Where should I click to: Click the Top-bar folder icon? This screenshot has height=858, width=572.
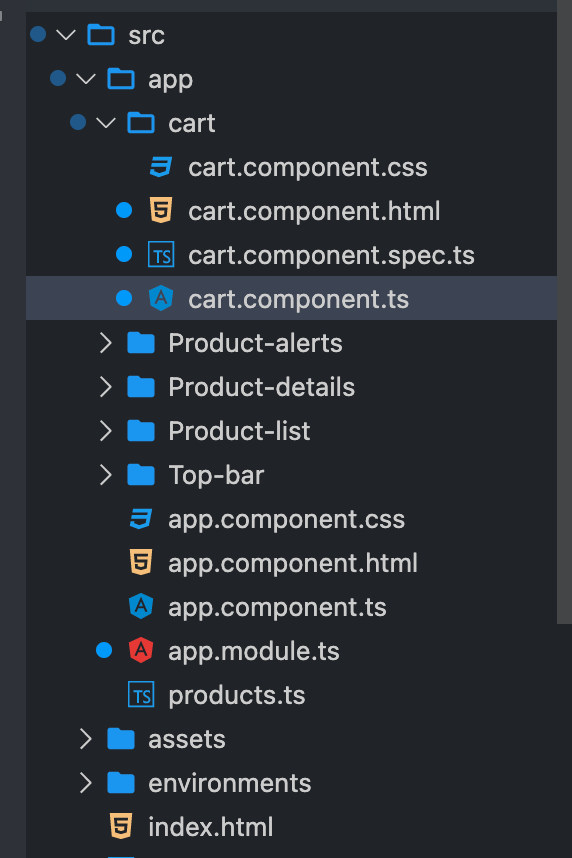[141, 474]
